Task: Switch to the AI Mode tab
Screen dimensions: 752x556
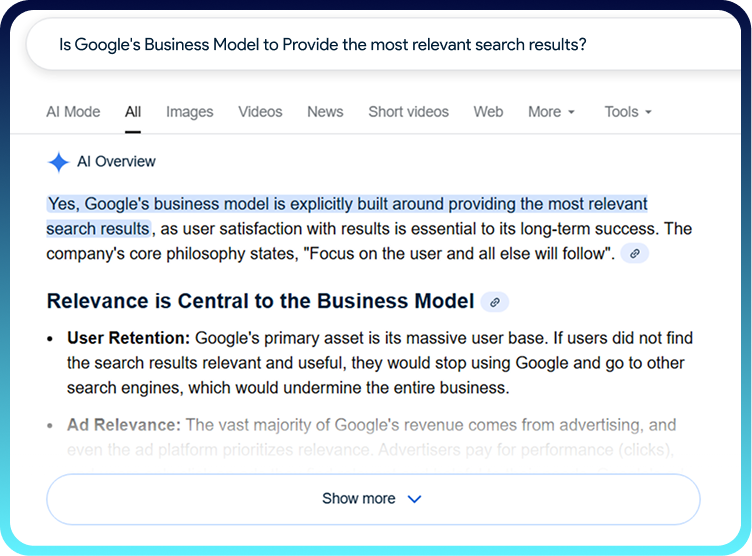Action: click(x=73, y=112)
